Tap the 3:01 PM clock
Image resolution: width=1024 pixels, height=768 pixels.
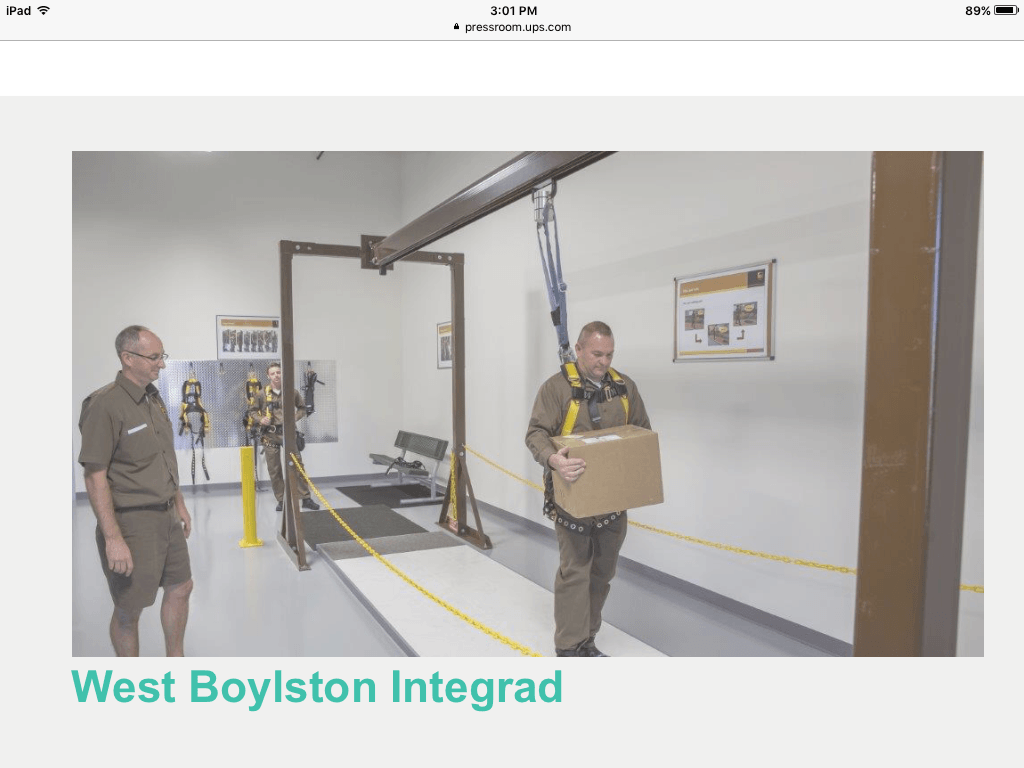click(x=513, y=10)
